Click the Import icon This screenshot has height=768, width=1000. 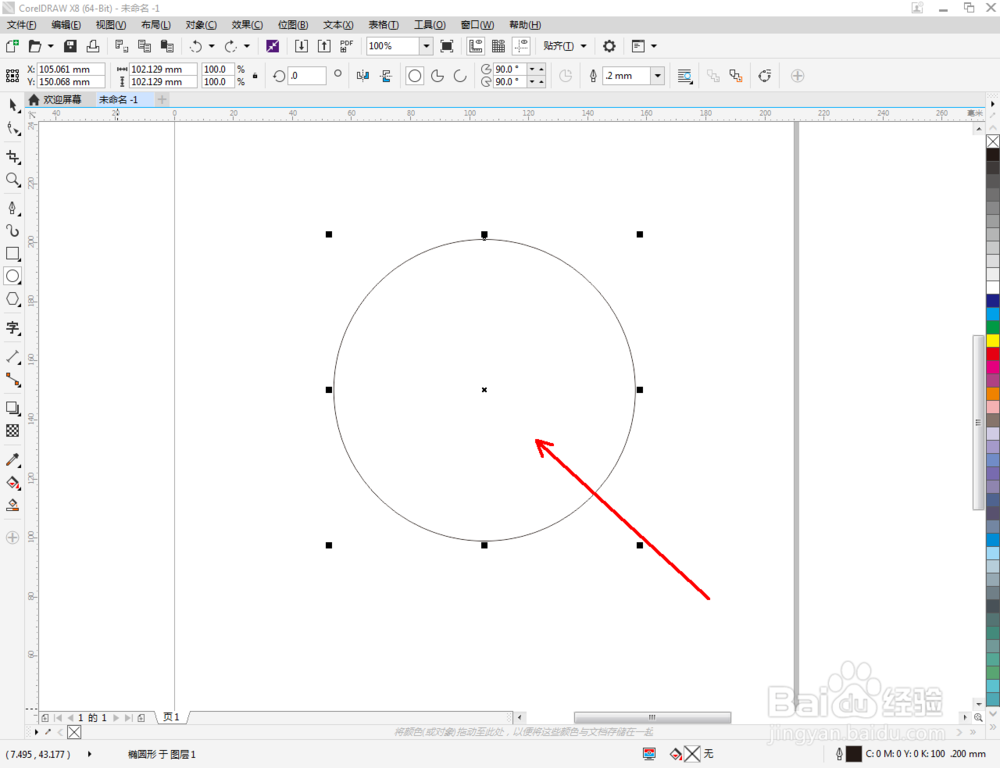click(301, 46)
